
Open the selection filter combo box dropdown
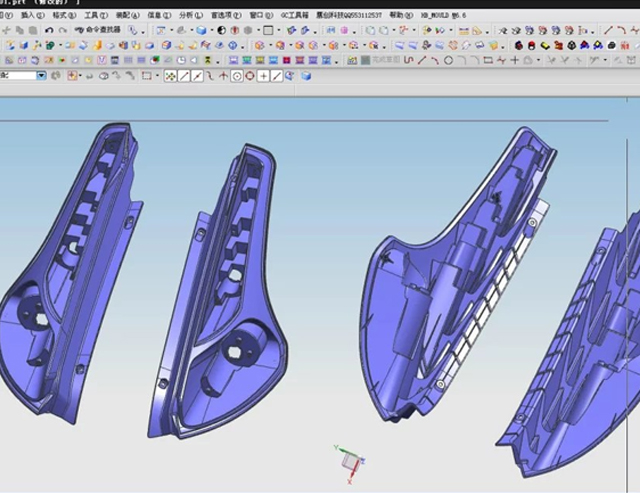pos(41,76)
